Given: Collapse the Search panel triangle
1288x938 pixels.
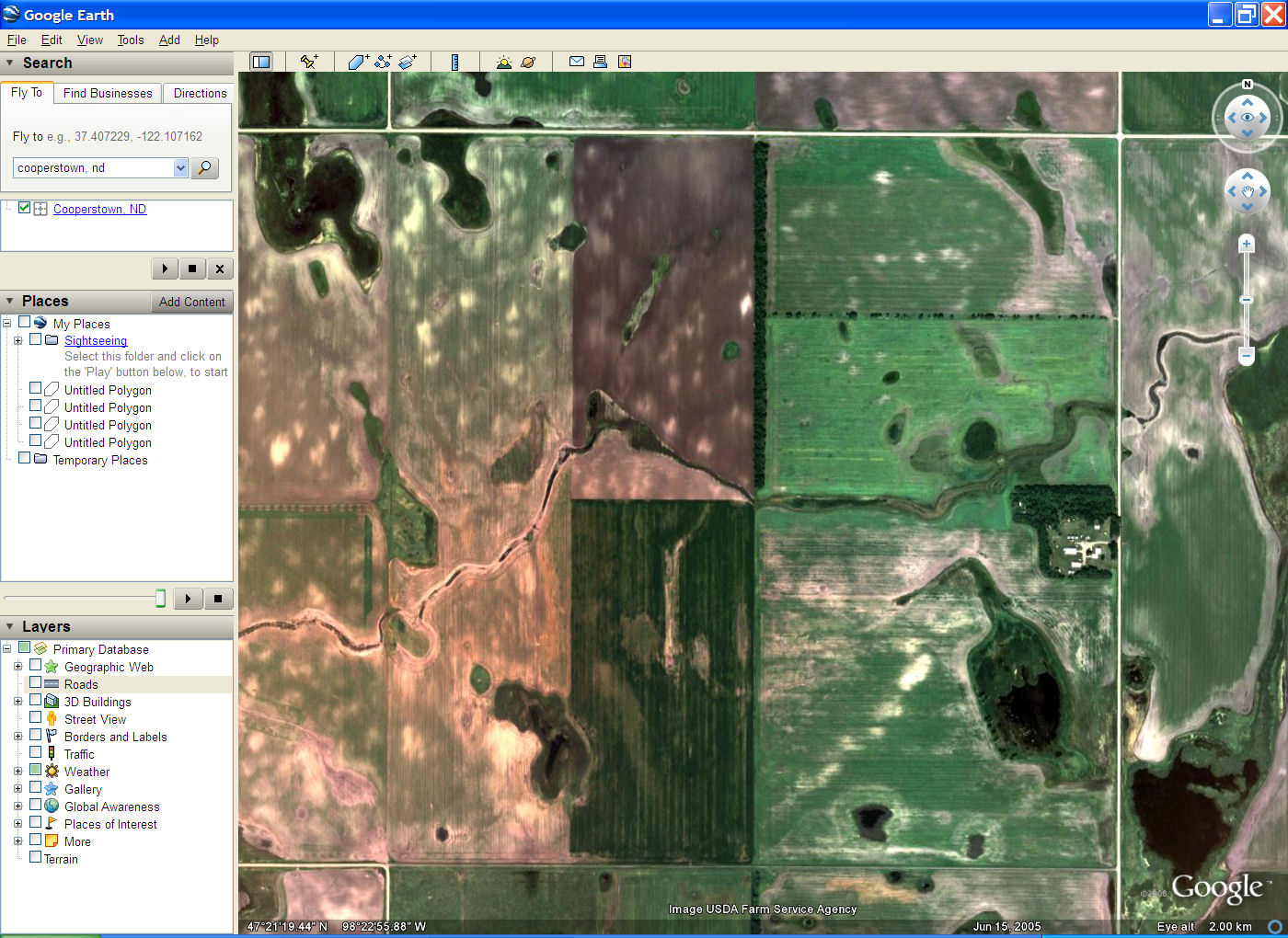Looking at the screenshot, I should [10, 63].
